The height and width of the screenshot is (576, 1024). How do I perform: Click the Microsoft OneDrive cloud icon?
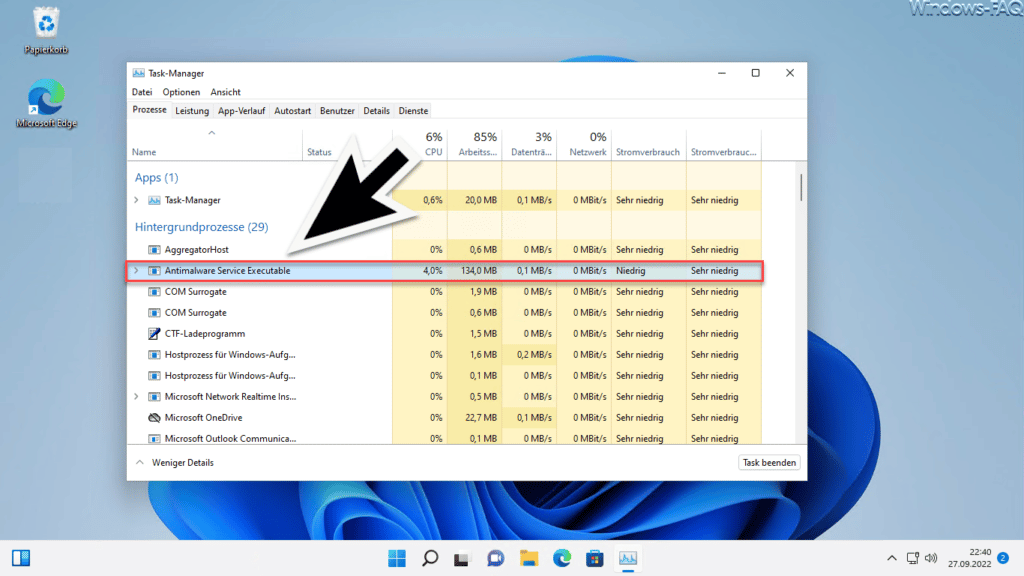[x=154, y=417]
